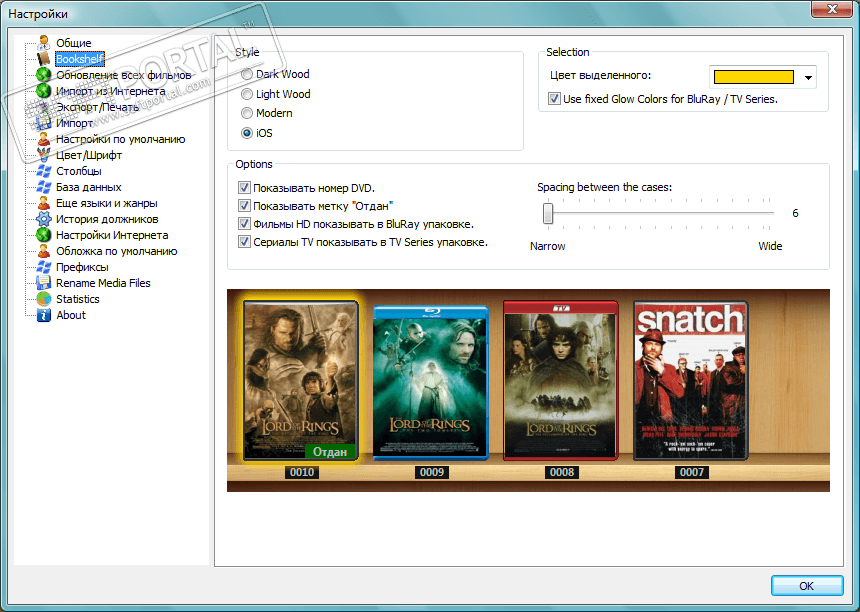The width and height of the screenshot is (860, 612).
Task: Choose the Modern style option
Action: coord(247,113)
